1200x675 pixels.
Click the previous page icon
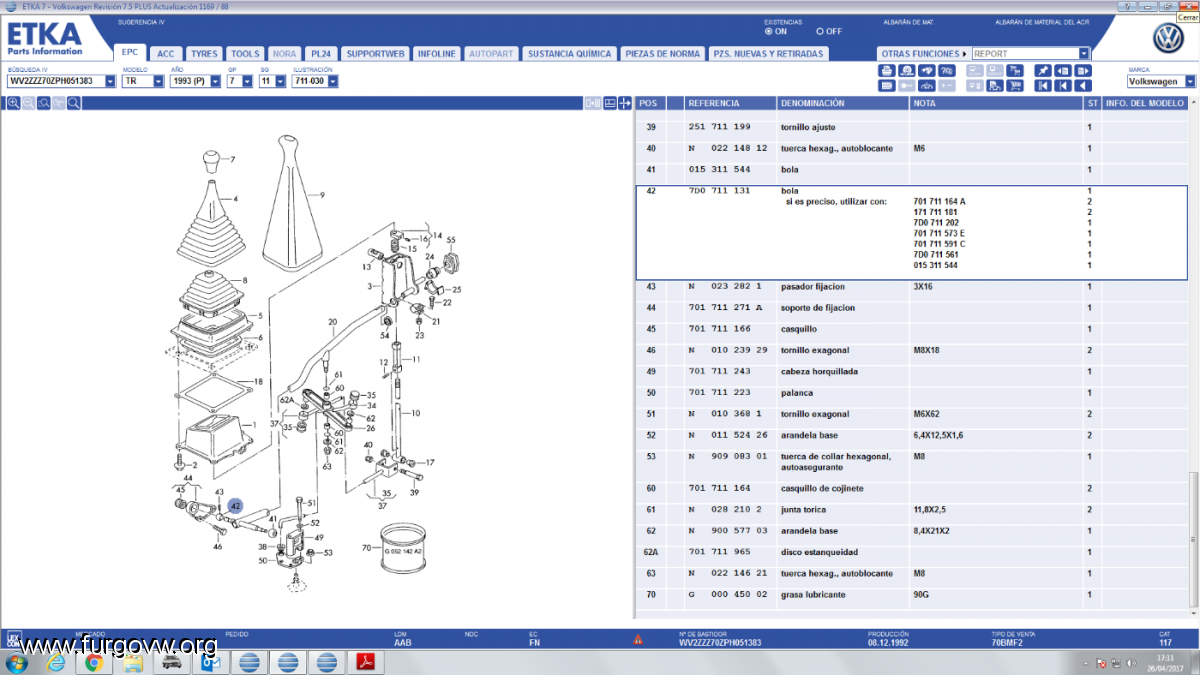1063,71
